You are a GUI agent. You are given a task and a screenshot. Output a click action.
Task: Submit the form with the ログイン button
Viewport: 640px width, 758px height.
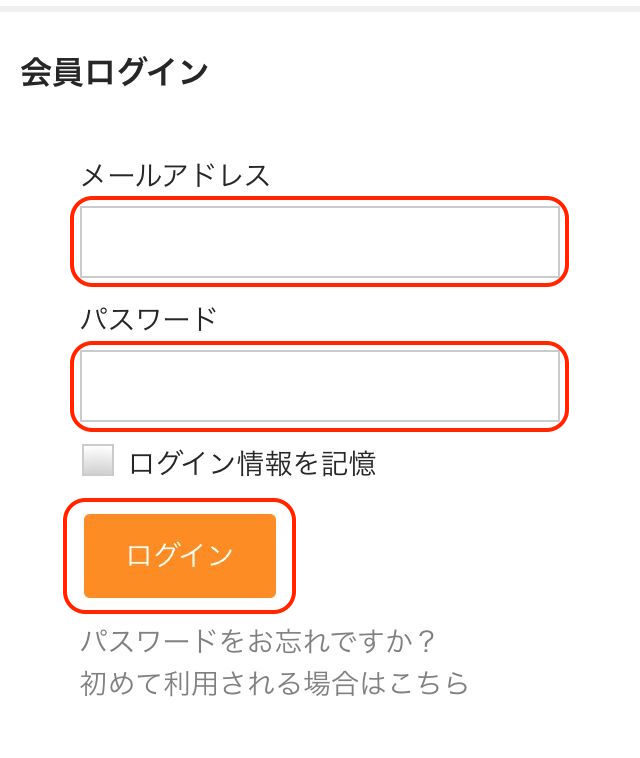pos(180,556)
